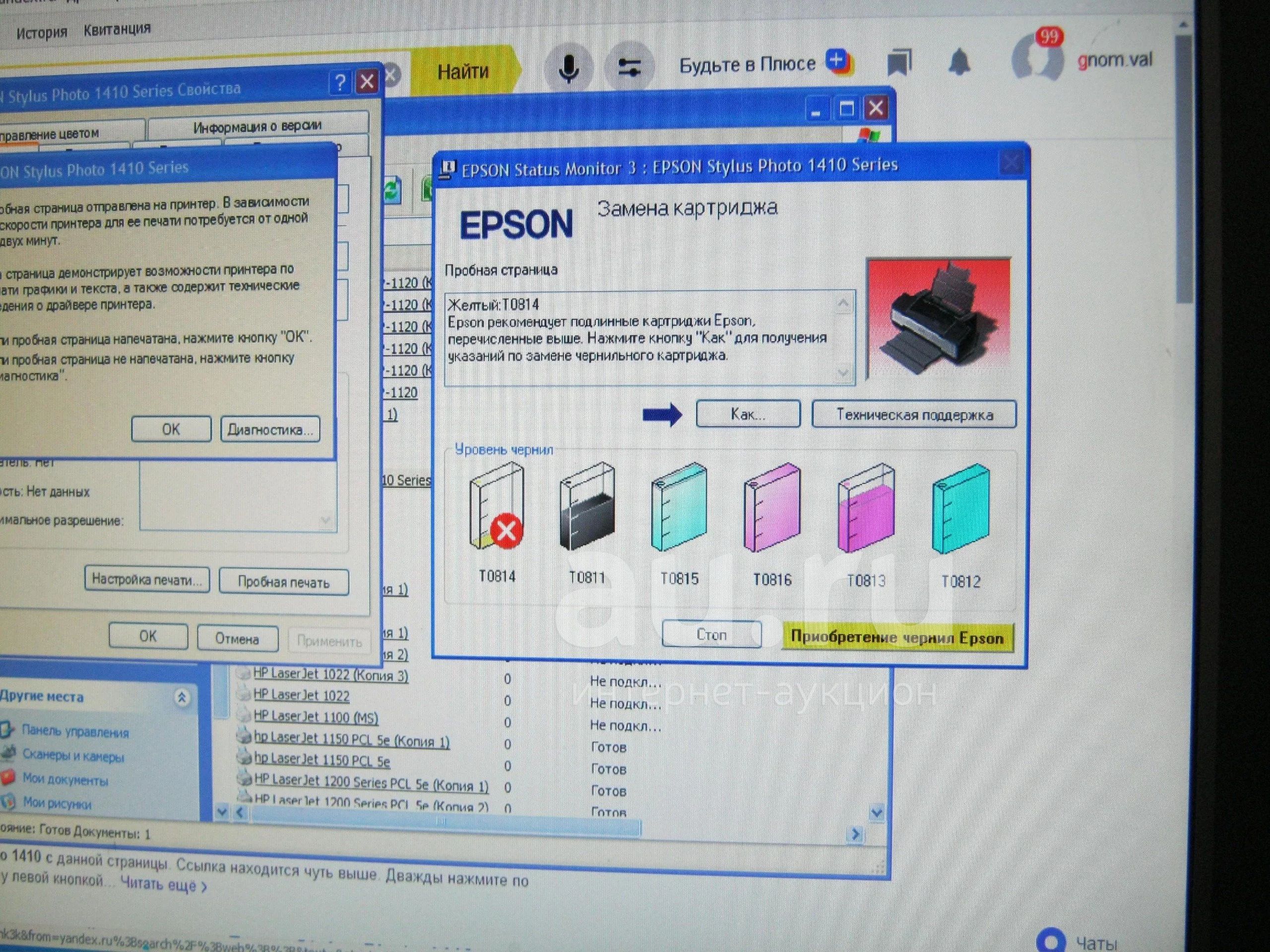Open Настройка печати... in printer properties

pyautogui.click(x=147, y=580)
